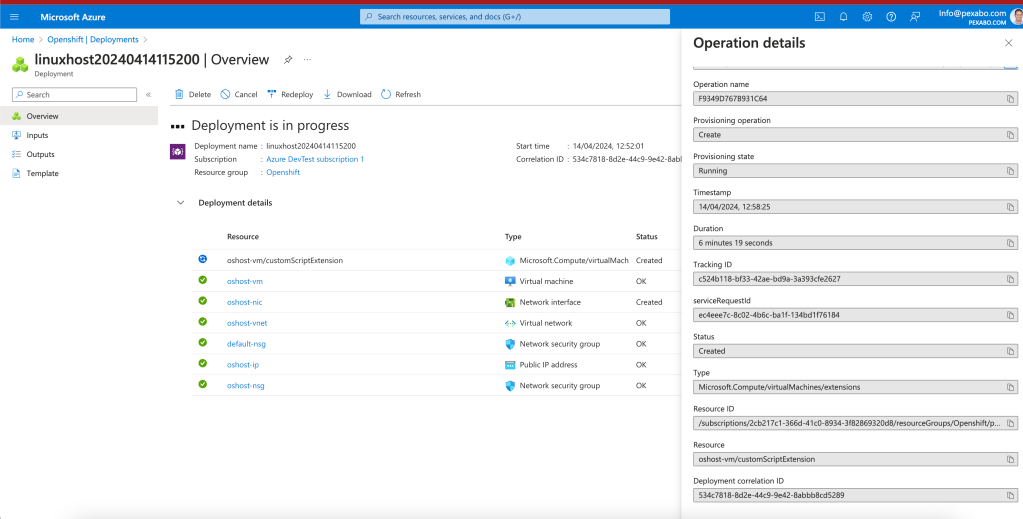Copy the Timestamp value
The width and height of the screenshot is (1023, 519).
tap(1010, 207)
